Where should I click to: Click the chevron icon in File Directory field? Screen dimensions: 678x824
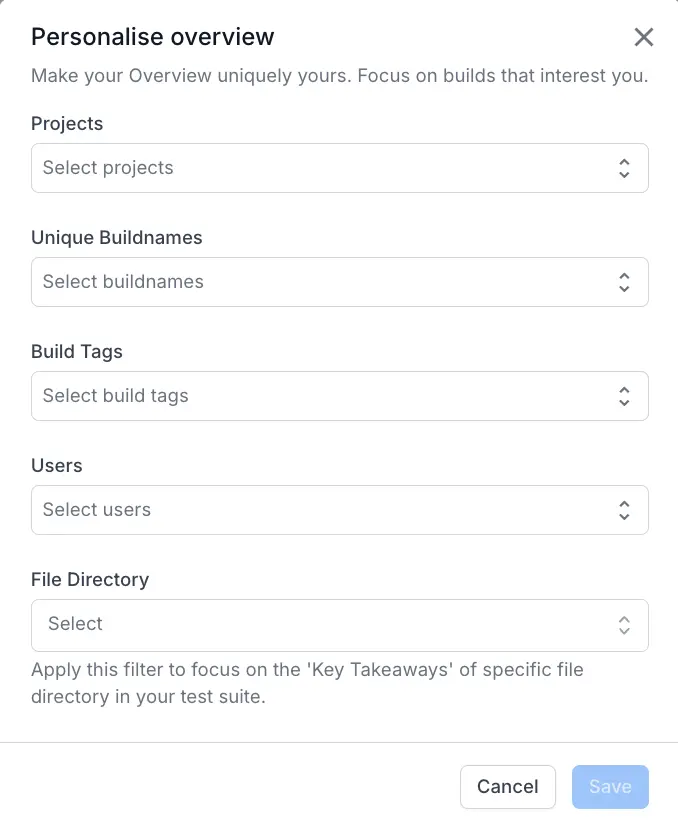[x=624, y=625]
